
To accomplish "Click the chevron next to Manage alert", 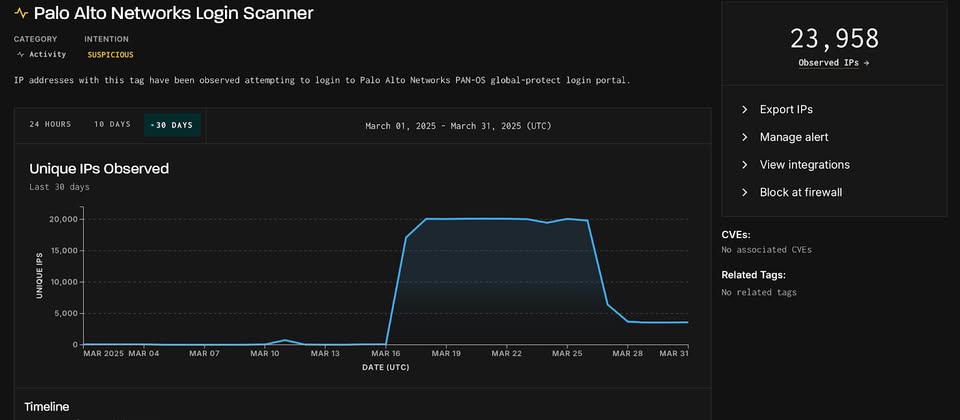I will pos(744,137).
